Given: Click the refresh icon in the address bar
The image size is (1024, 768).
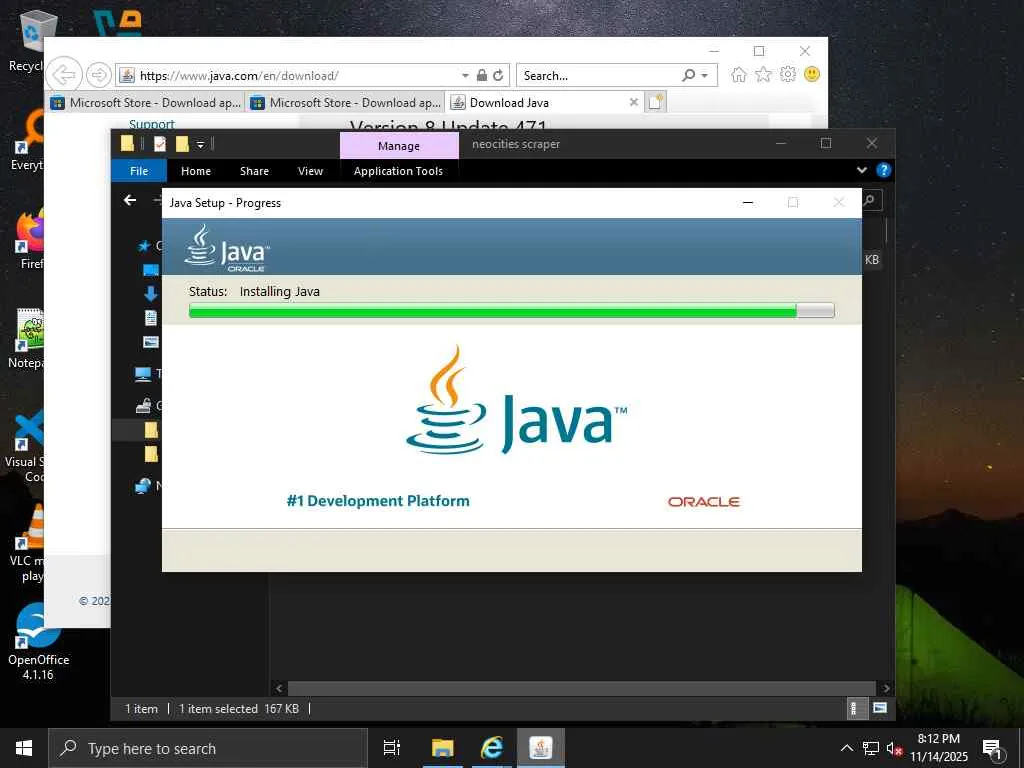Looking at the screenshot, I should [x=498, y=75].
